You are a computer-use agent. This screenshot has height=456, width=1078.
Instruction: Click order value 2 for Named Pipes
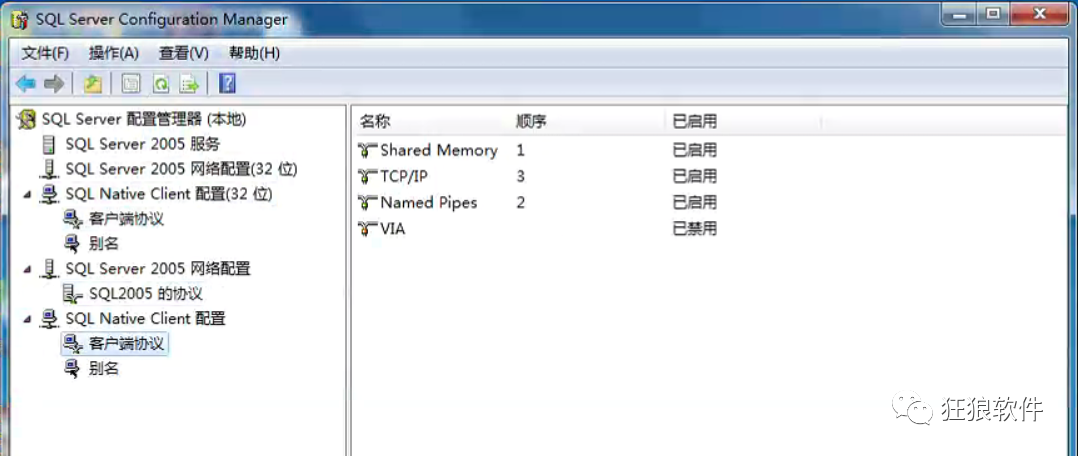(520, 203)
